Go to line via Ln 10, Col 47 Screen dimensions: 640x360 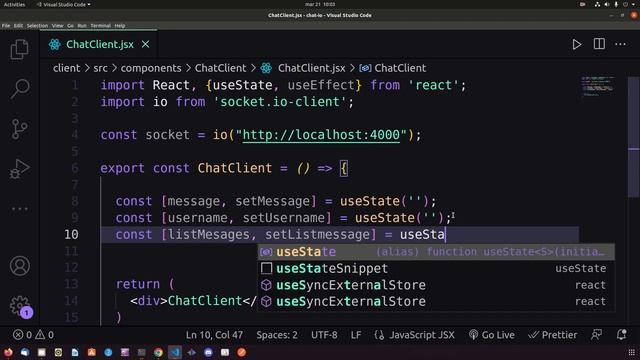tap(214, 335)
